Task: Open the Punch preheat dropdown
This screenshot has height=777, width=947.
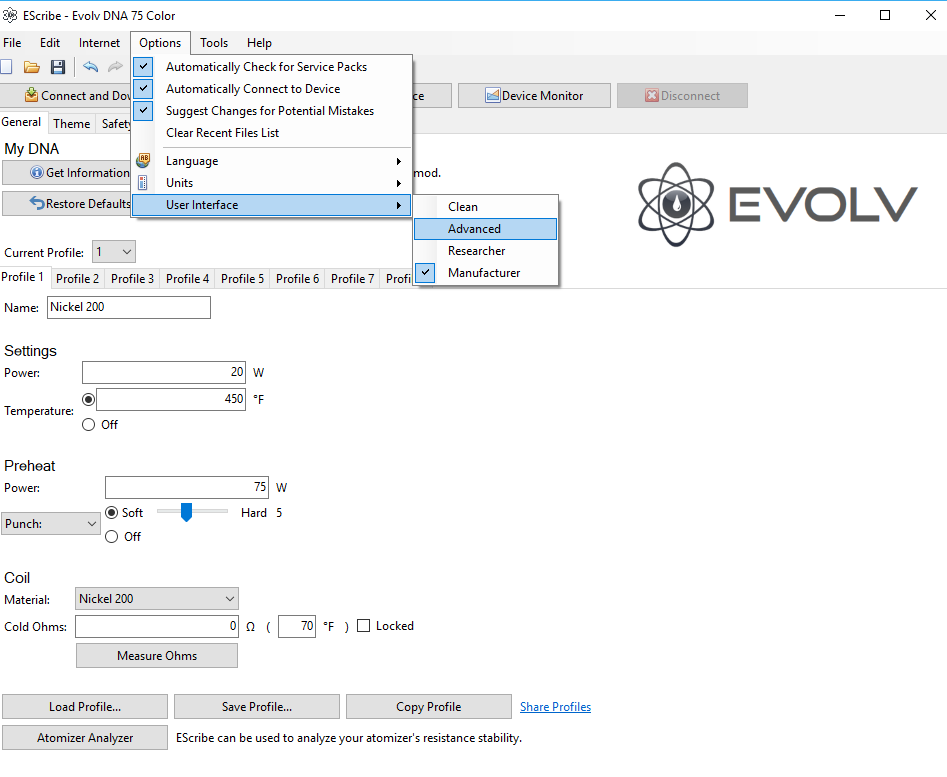Action: tap(51, 523)
